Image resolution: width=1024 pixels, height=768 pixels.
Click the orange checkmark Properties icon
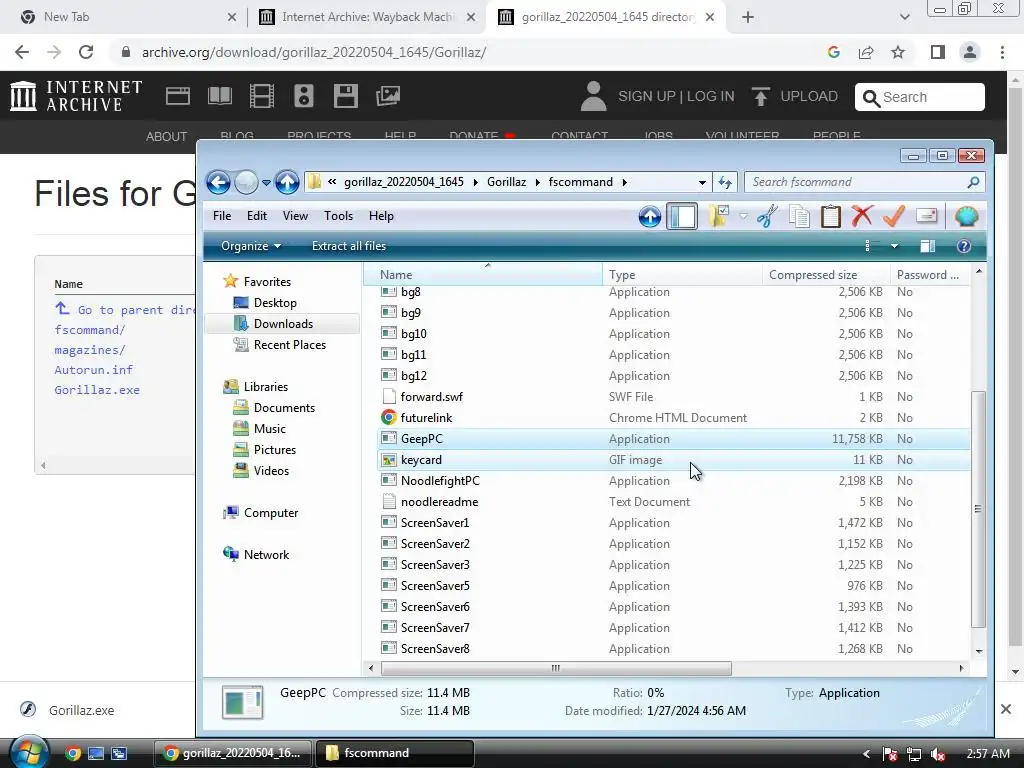(x=894, y=216)
